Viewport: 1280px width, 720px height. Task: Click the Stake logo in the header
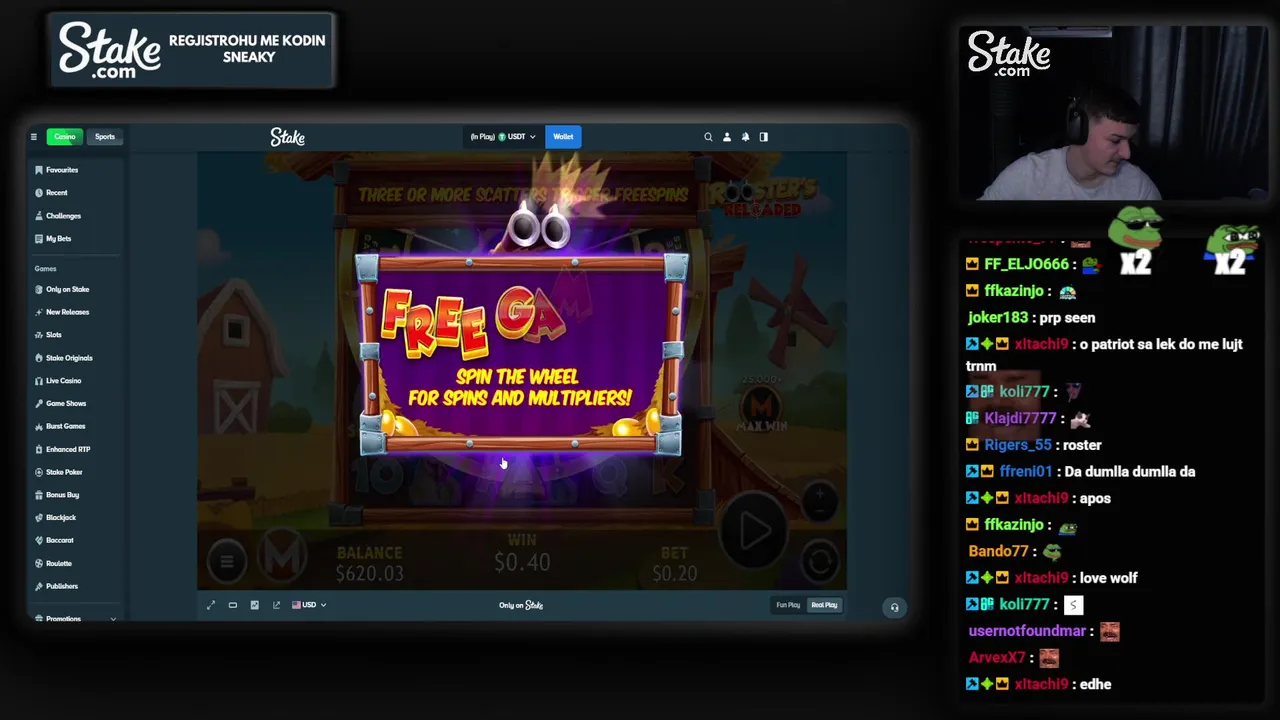coord(287,137)
